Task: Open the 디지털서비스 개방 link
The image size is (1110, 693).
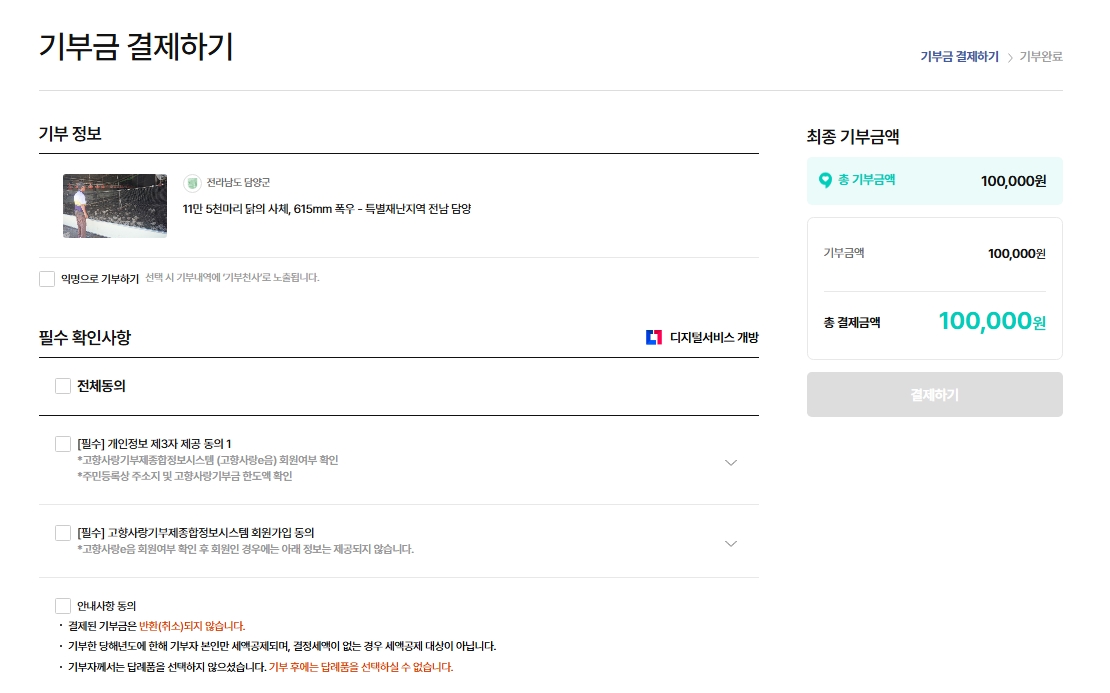Action: pos(713,337)
